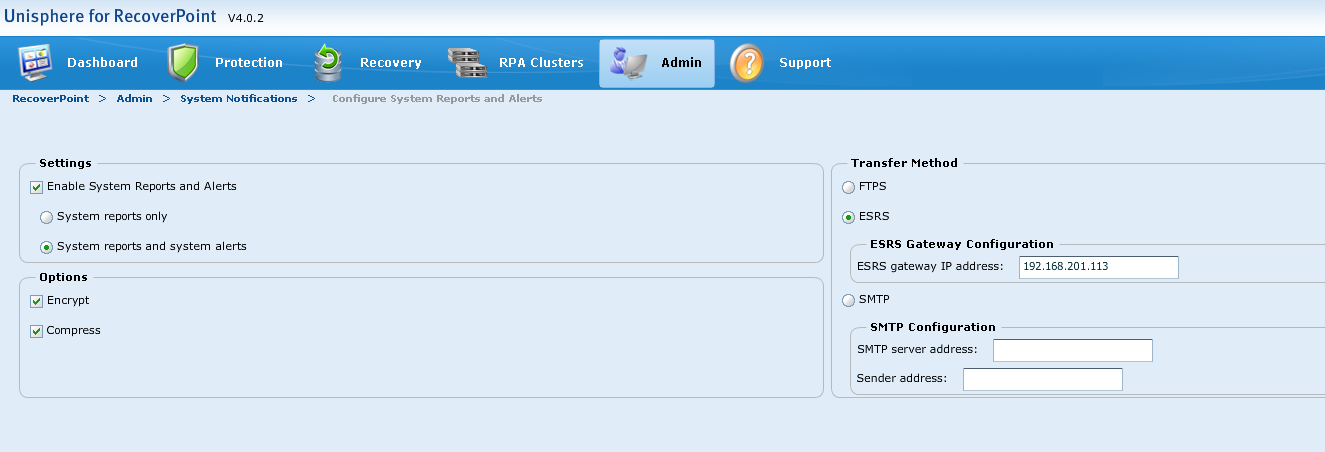Choose SMTP transfer method
1325x452 pixels.
point(849,300)
